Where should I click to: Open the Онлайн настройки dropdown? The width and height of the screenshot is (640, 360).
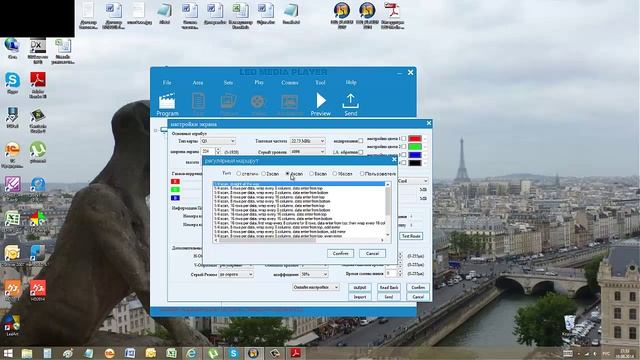pos(315,287)
